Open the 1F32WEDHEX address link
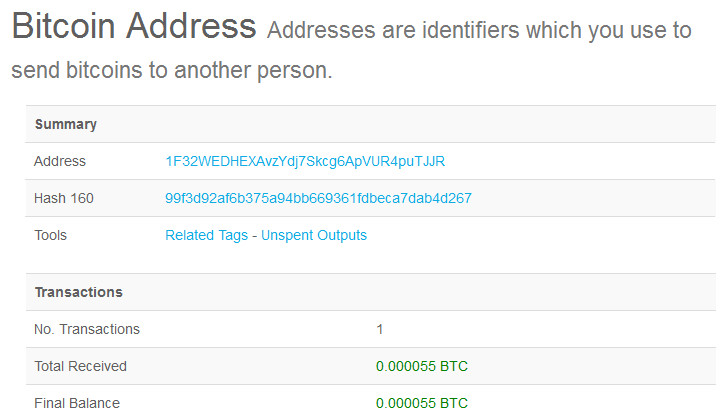The image size is (723, 420). click(x=305, y=161)
